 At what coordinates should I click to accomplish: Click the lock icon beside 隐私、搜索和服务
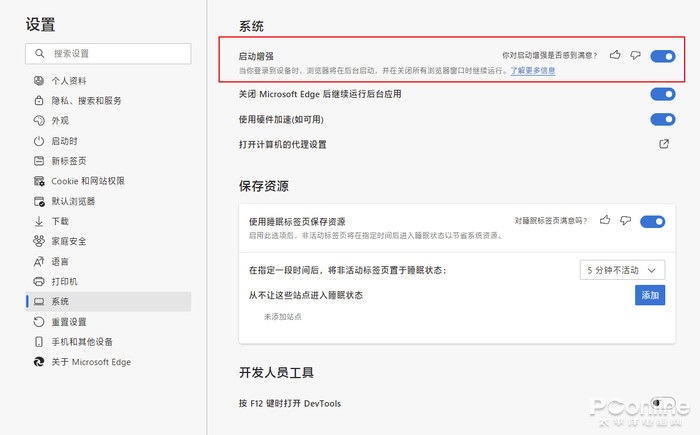(39, 100)
